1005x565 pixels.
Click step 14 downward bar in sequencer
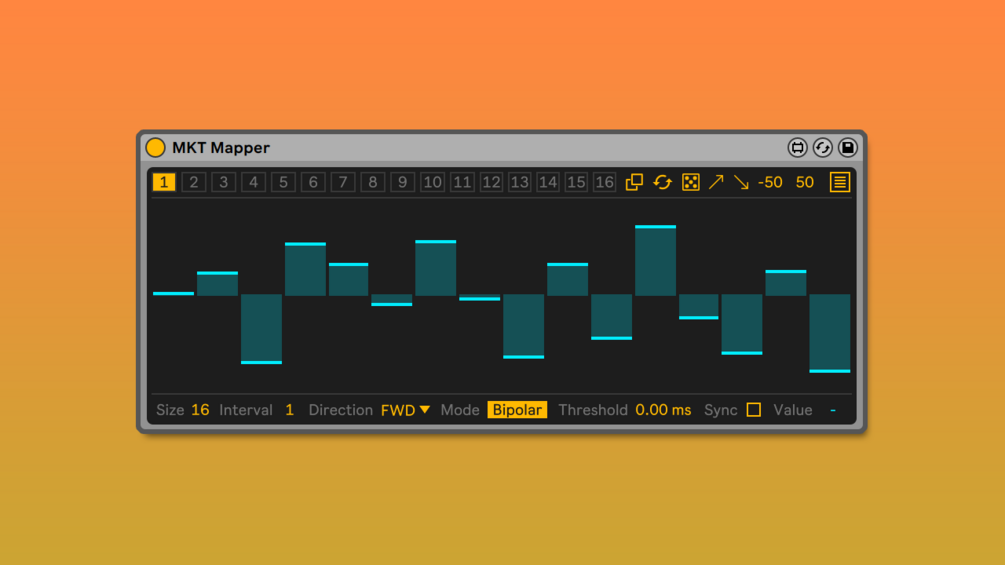click(x=742, y=324)
